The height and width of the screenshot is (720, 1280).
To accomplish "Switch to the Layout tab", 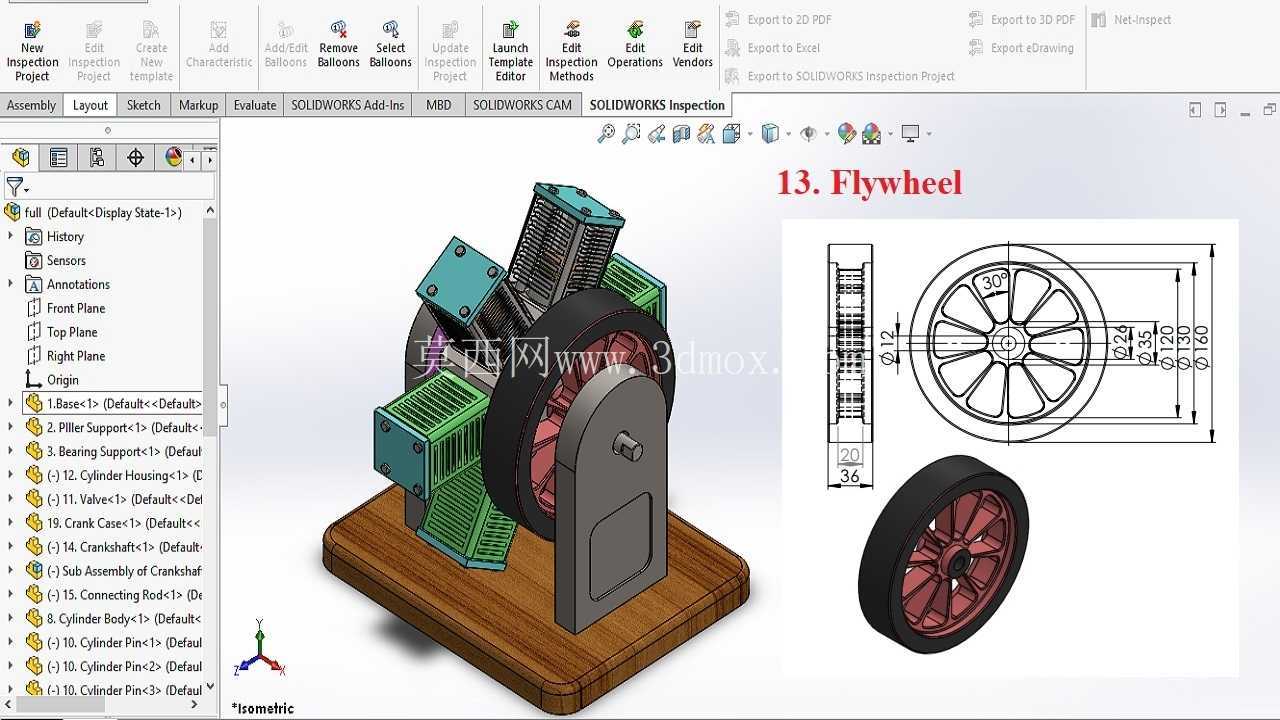I will (90, 105).
